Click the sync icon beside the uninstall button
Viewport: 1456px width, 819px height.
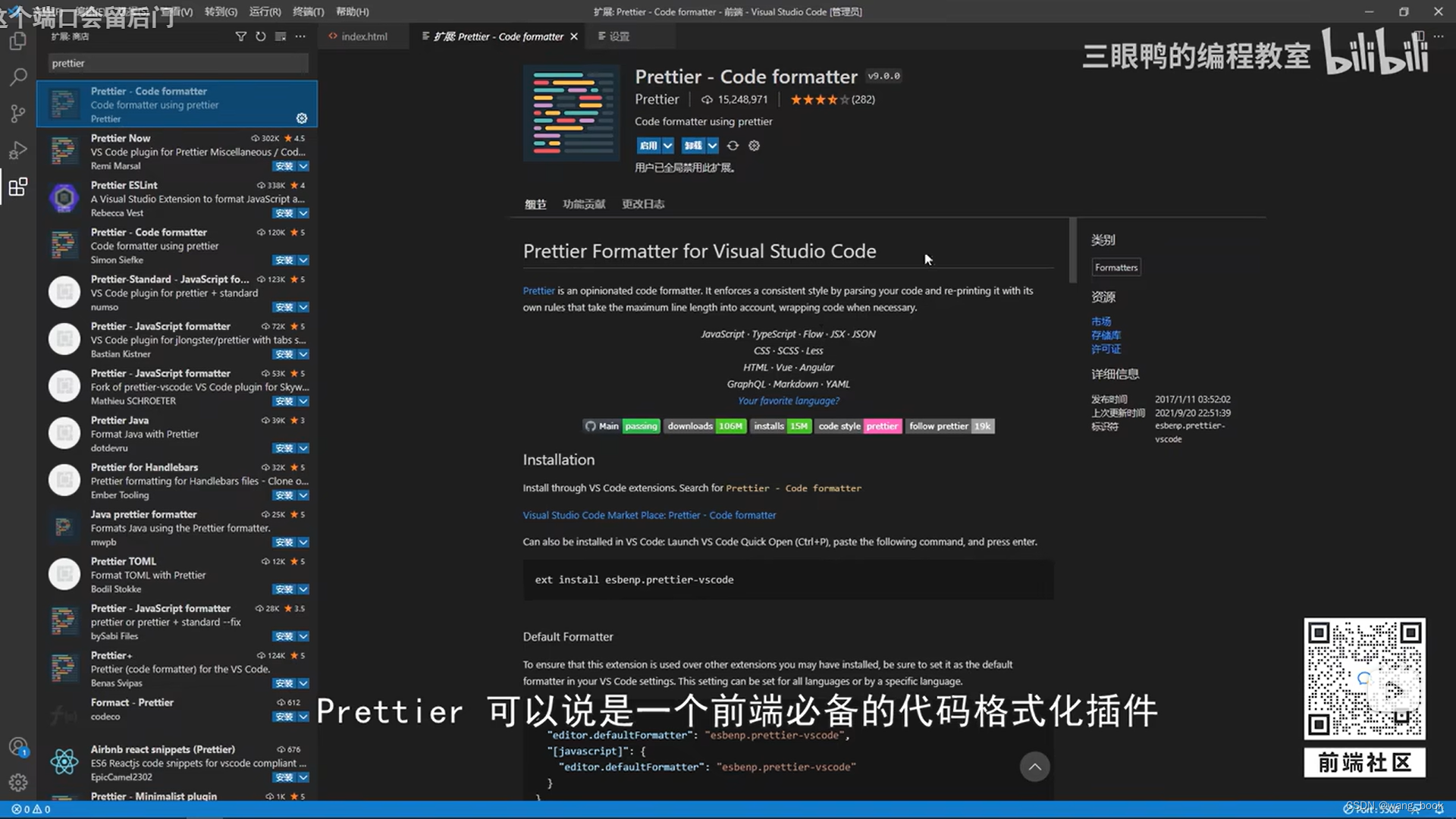(x=733, y=146)
